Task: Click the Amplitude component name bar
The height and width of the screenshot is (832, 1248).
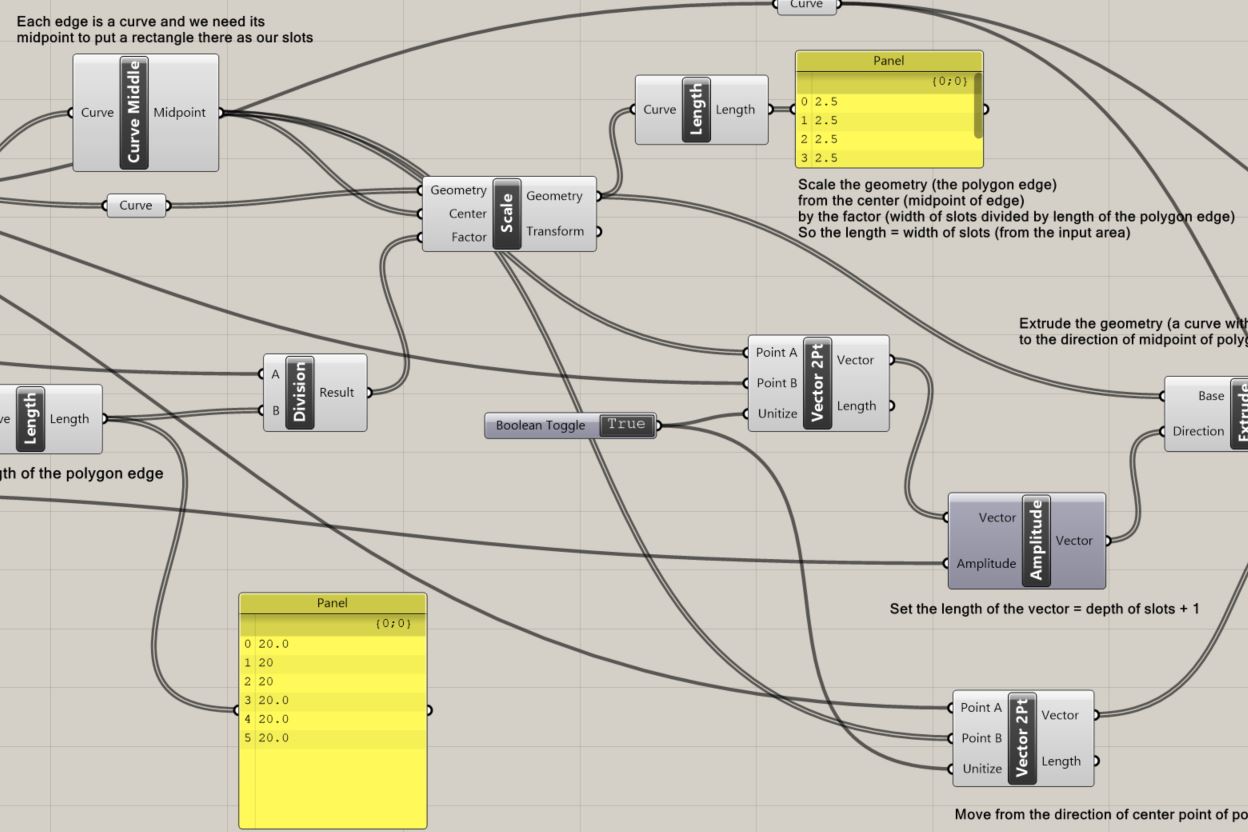Action: (x=1036, y=540)
